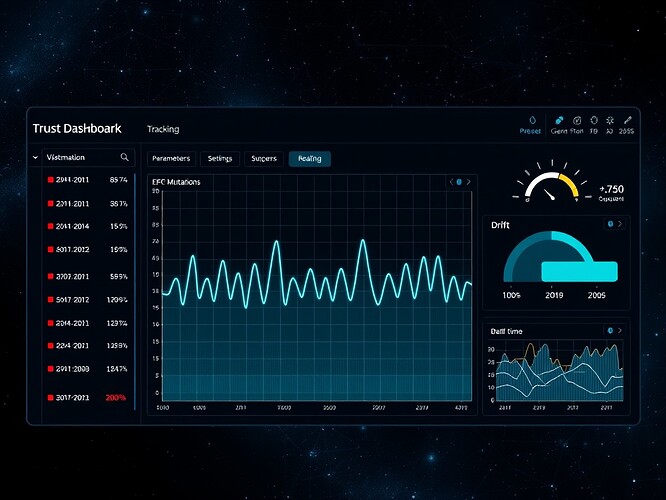Select the 2041-2014 row label
The width and height of the screenshot is (666, 500).
coord(73,226)
